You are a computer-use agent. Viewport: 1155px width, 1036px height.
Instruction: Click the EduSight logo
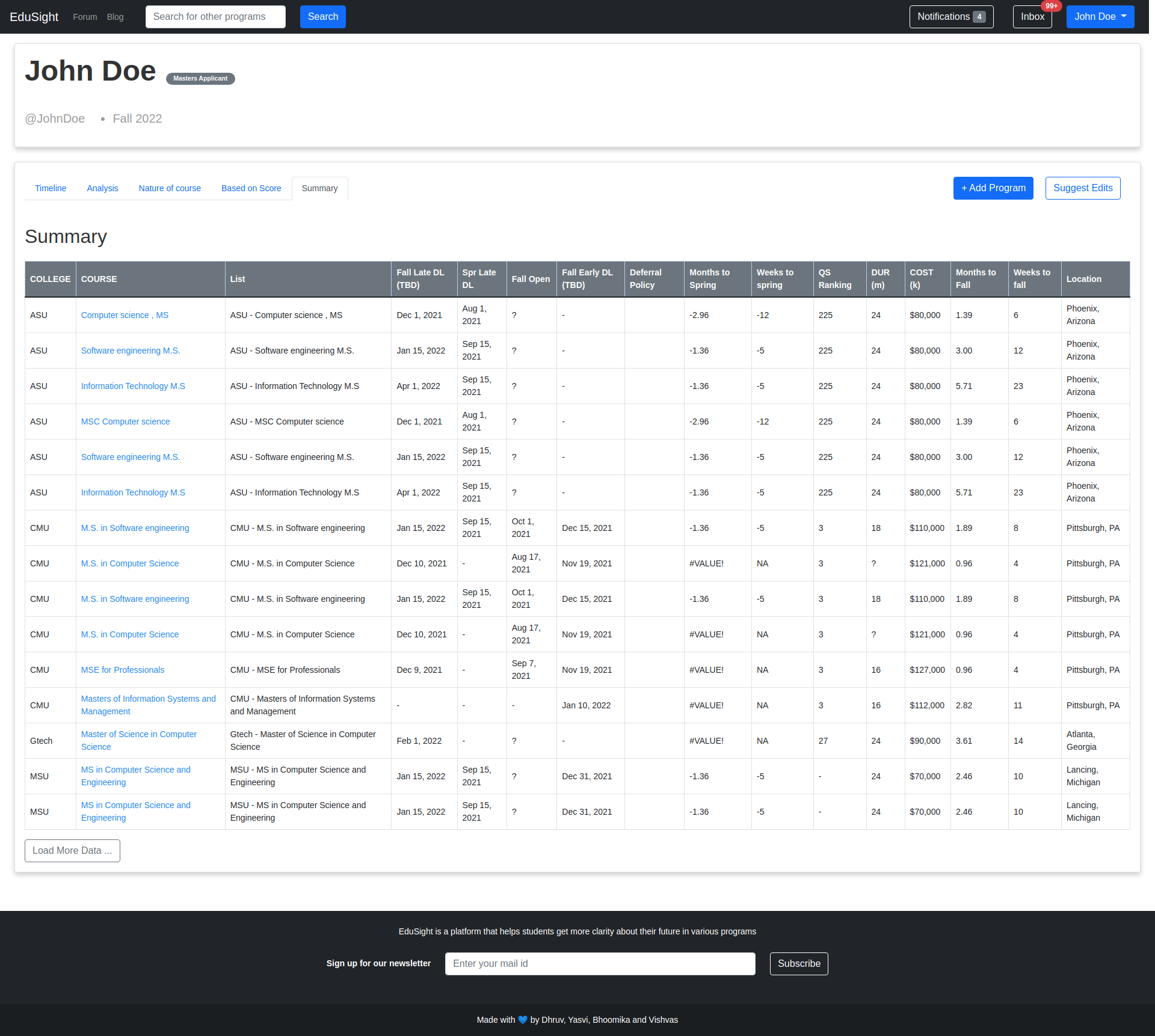(x=34, y=17)
